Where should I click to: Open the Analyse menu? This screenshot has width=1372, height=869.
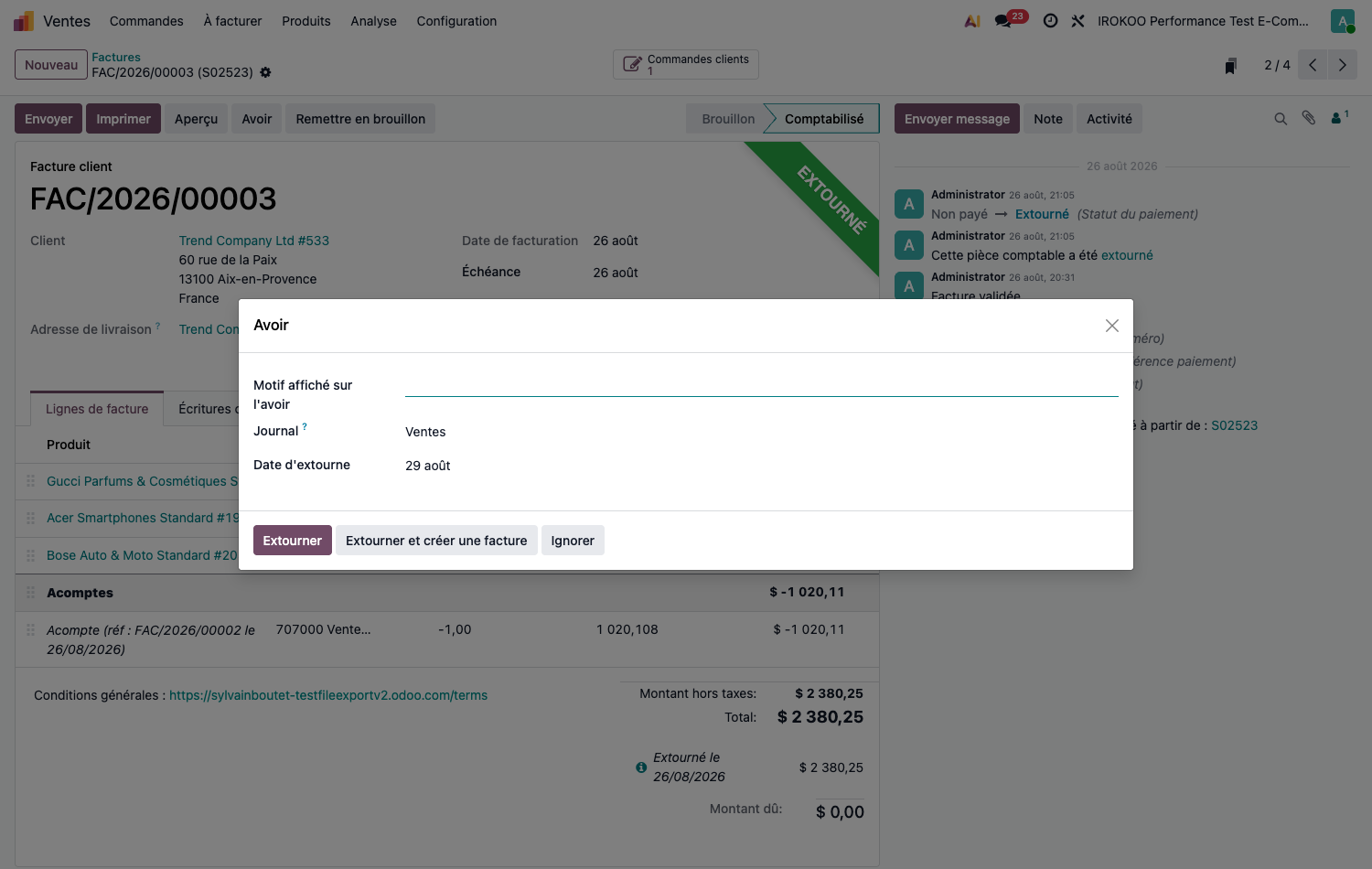[x=373, y=21]
